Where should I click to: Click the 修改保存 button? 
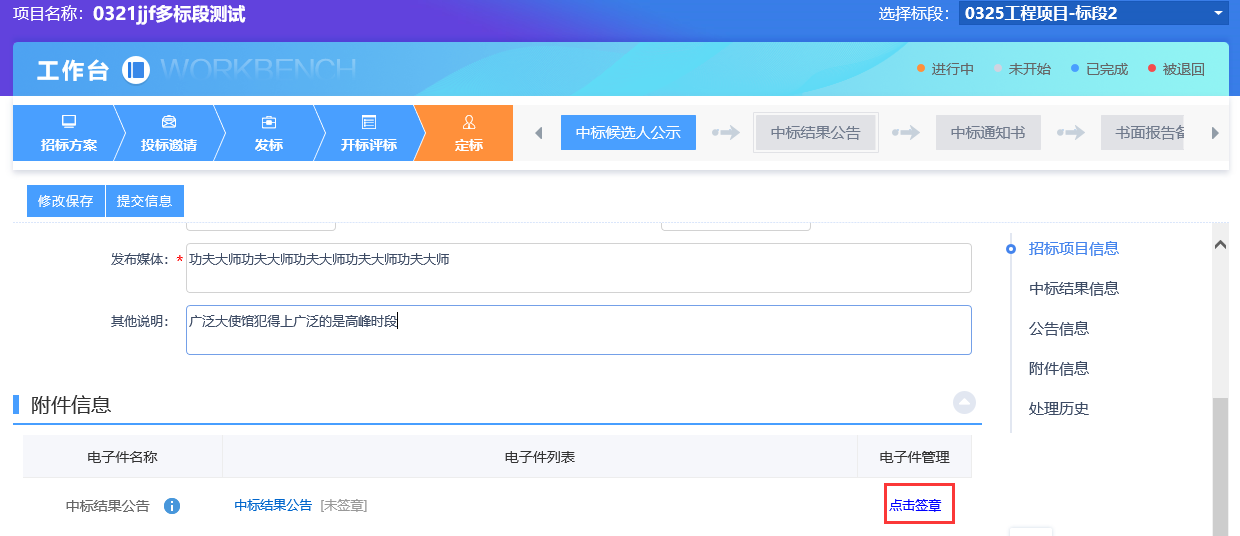(65, 201)
